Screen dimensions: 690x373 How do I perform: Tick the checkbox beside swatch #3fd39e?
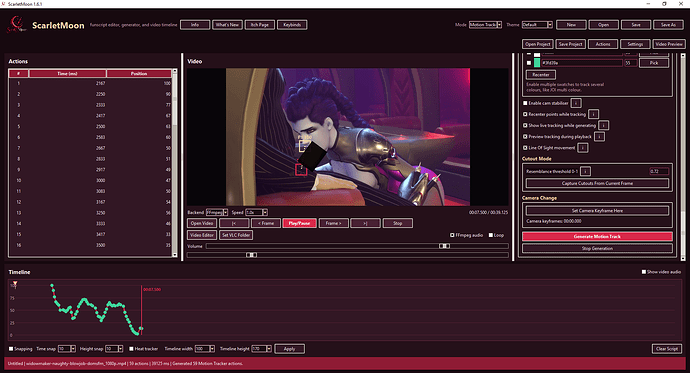pyautogui.click(x=529, y=63)
